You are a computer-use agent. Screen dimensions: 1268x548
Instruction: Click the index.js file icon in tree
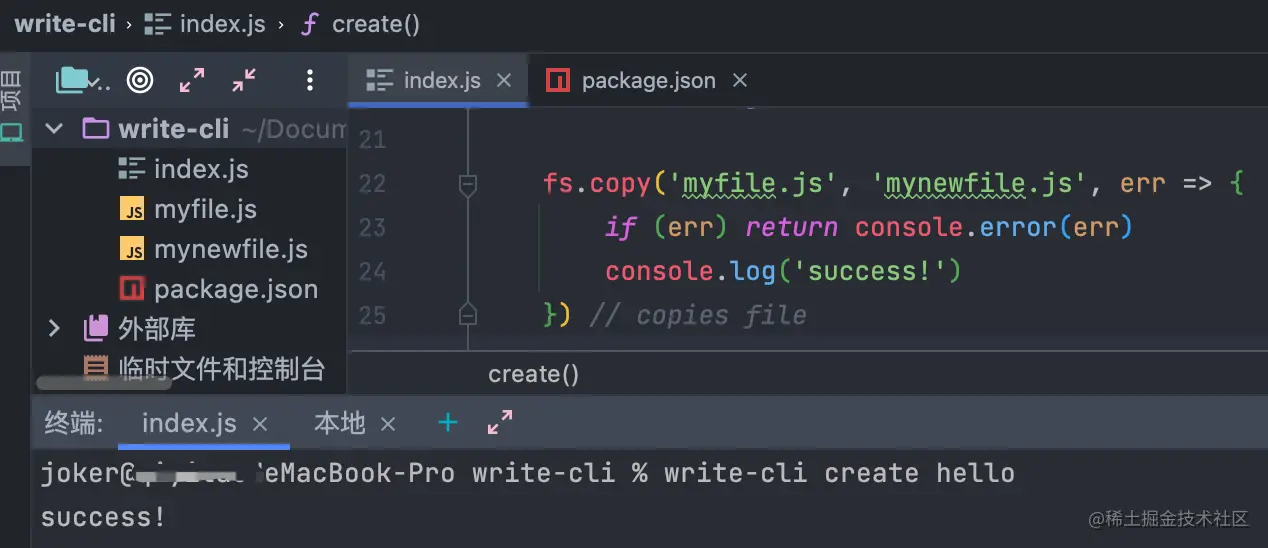tap(131, 169)
